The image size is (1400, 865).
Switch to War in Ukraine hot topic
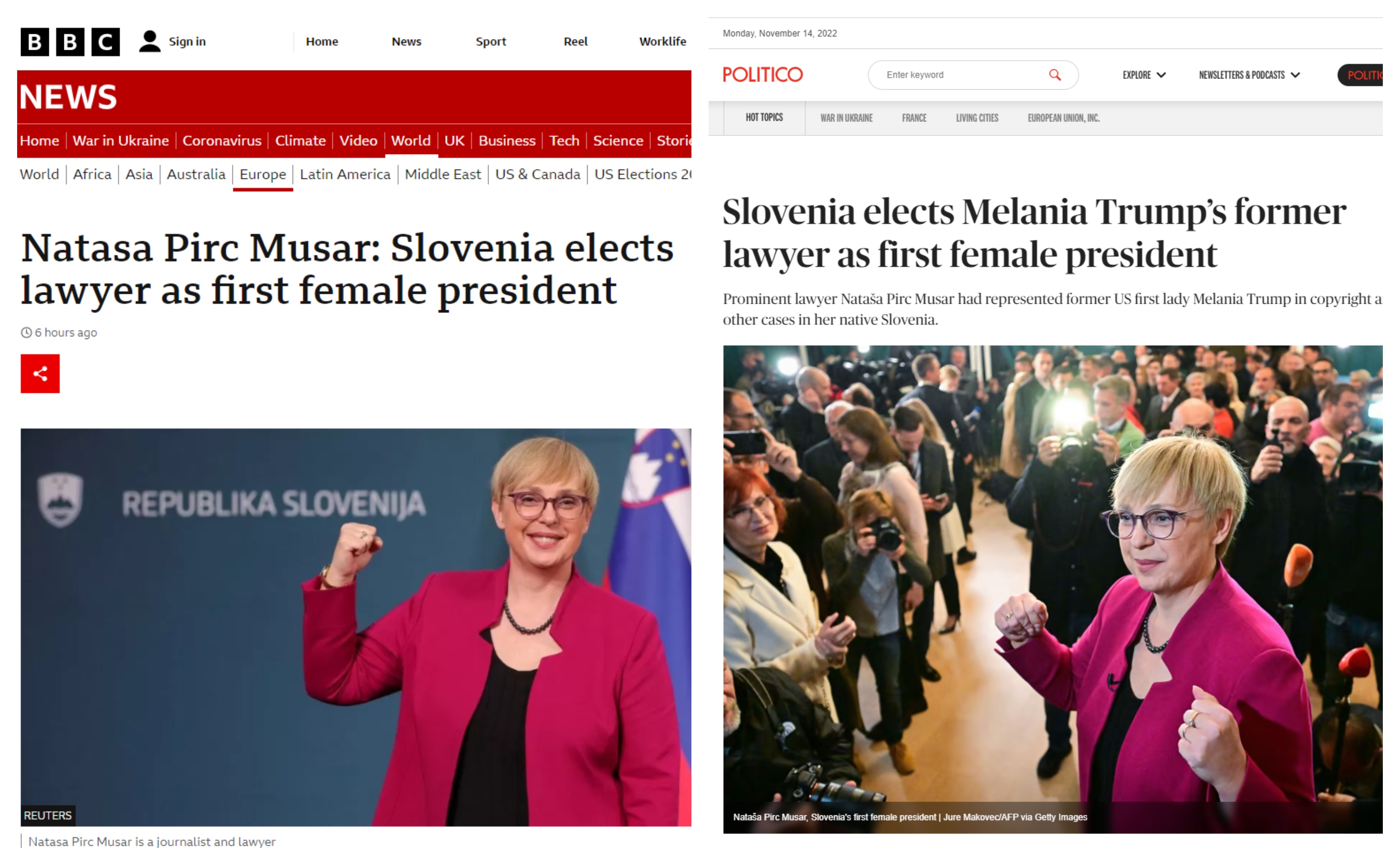[845, 118]
